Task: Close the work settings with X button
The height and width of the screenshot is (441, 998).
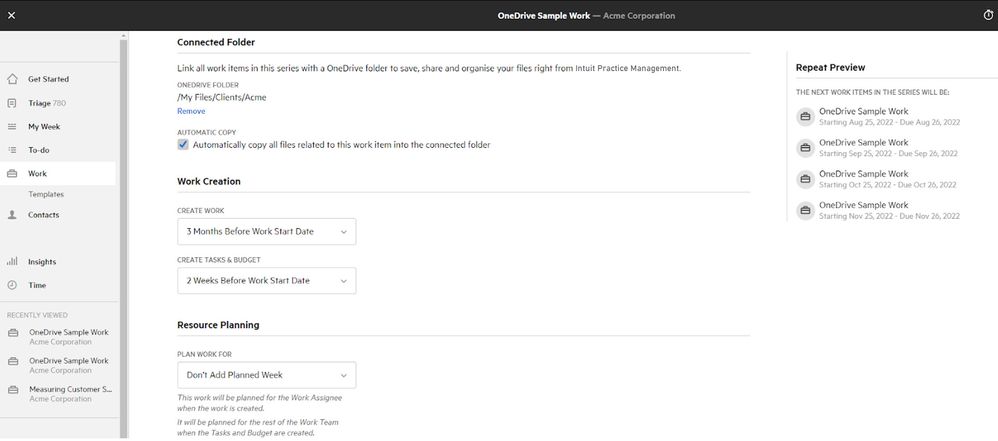Action: [12, 15]
